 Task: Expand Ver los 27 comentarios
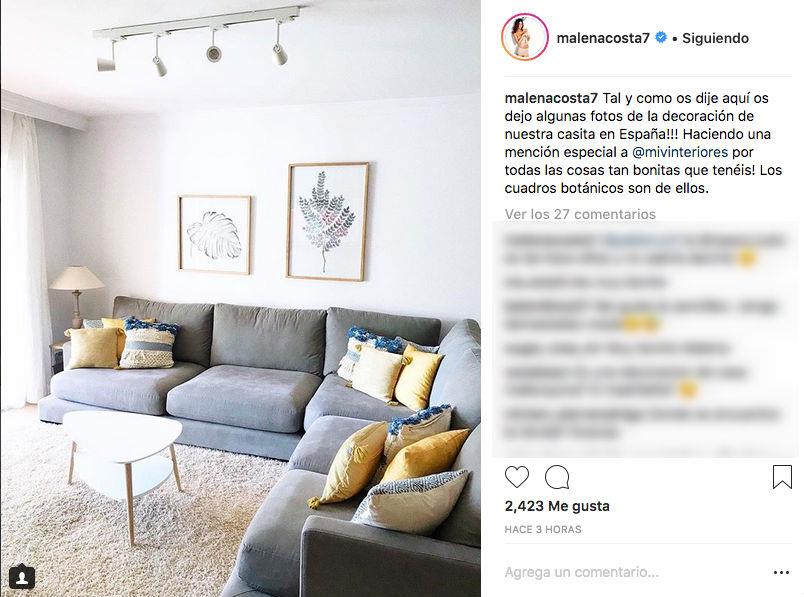tap(580, 214)
